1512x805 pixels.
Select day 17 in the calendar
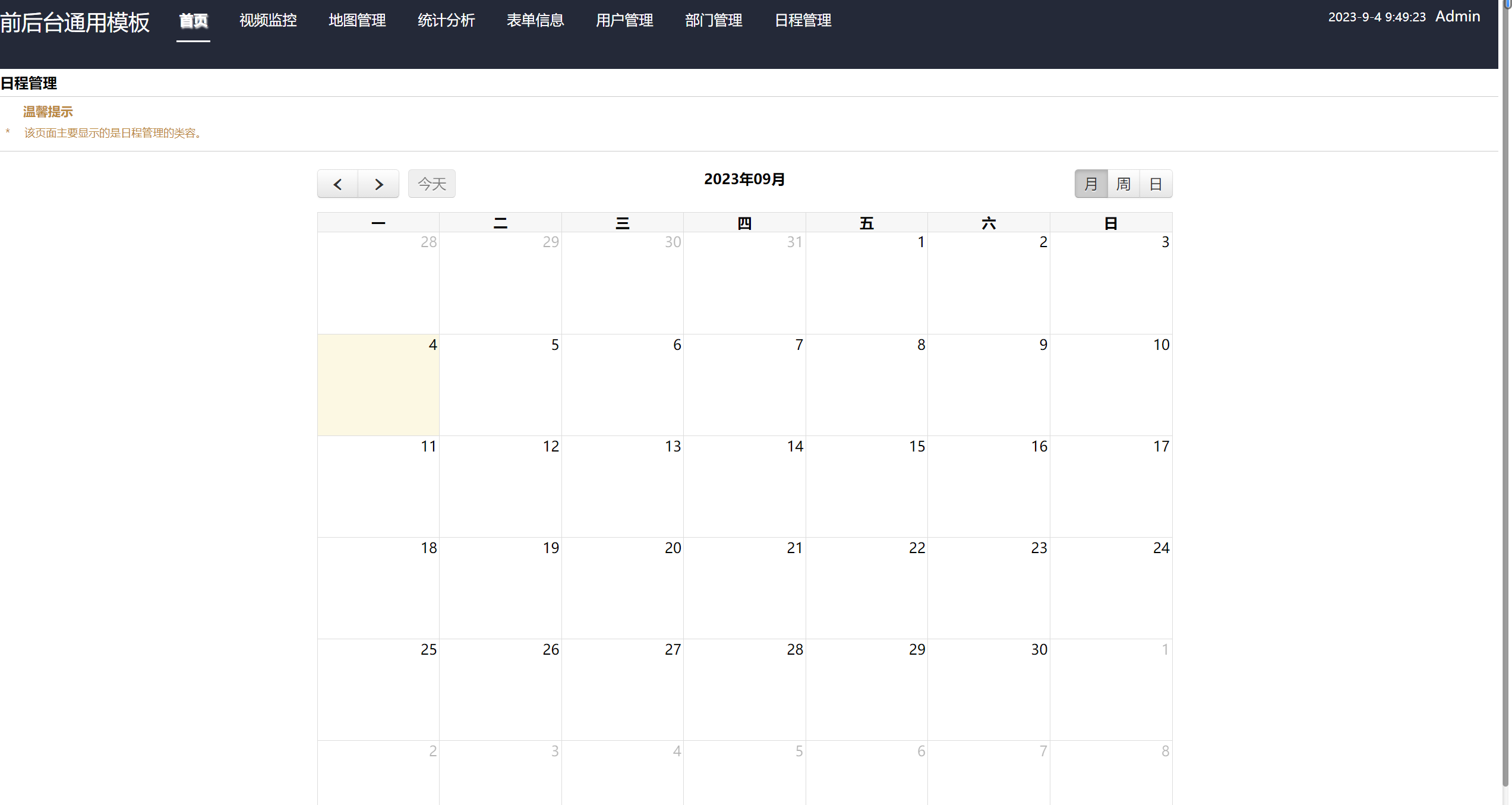pyautogui.click(x=1111, y=487)
